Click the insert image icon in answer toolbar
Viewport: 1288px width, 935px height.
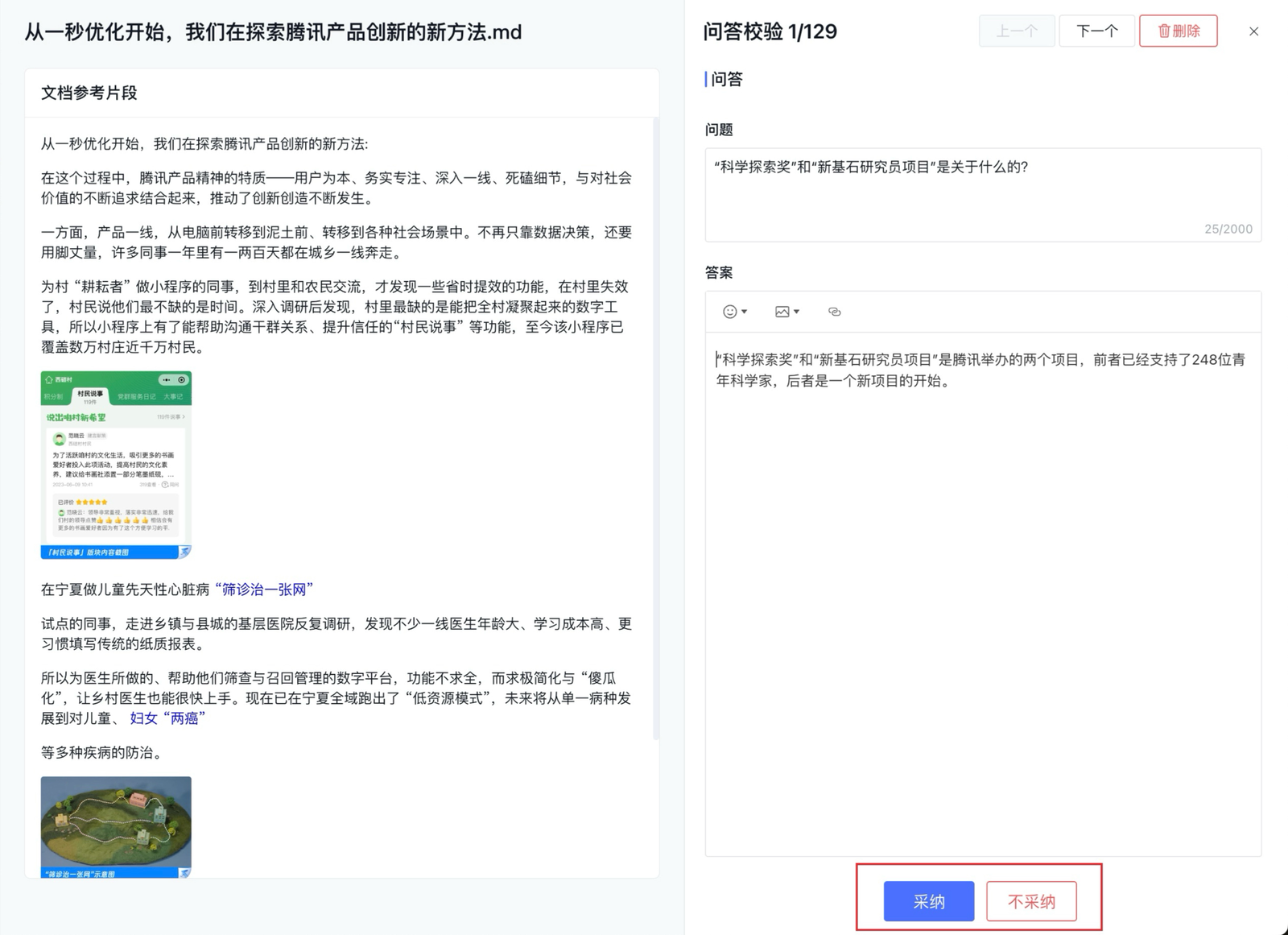(x=782, y=312)
